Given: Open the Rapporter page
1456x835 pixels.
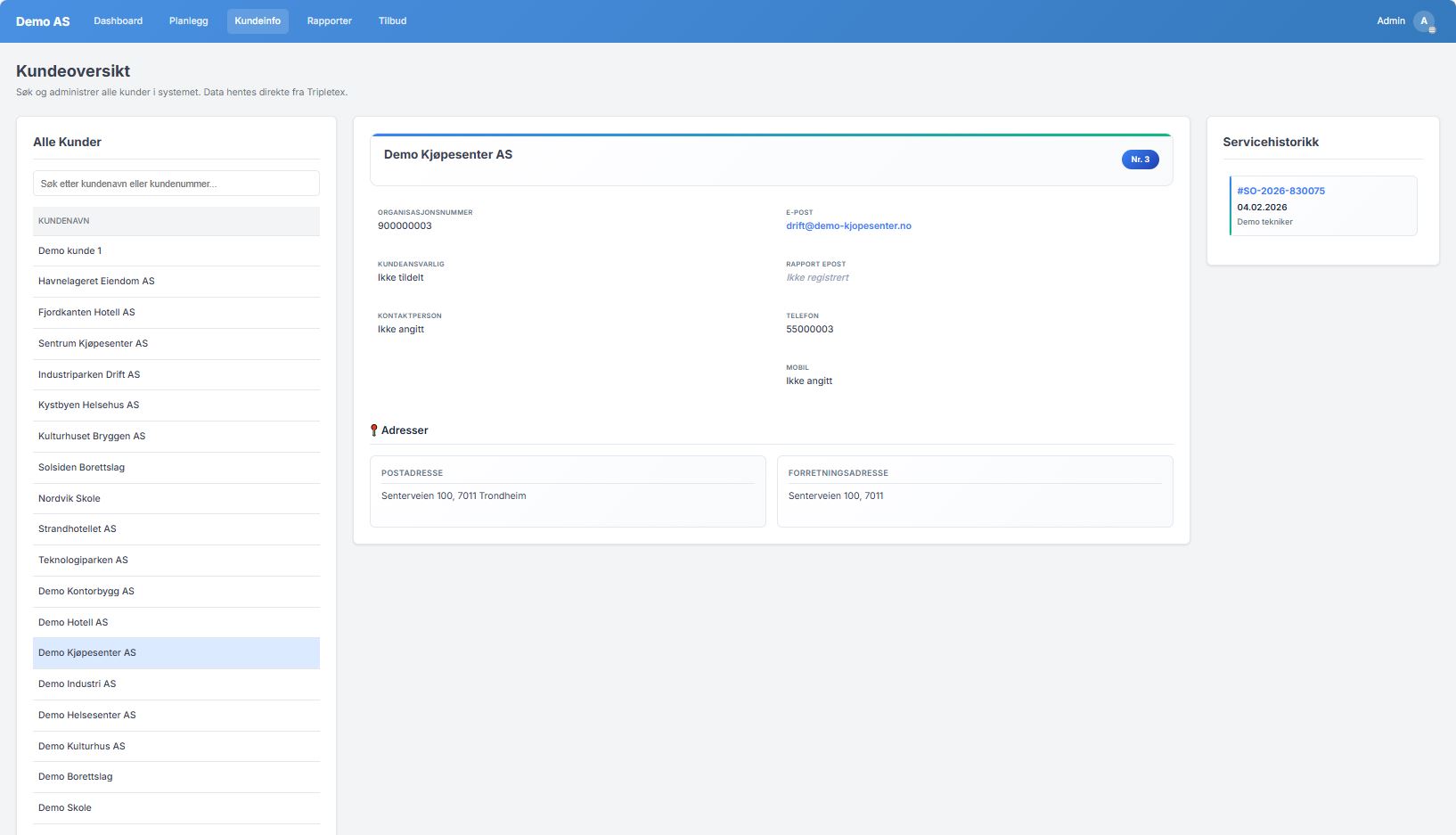Looking at the screenshot, I should [329, 21].
